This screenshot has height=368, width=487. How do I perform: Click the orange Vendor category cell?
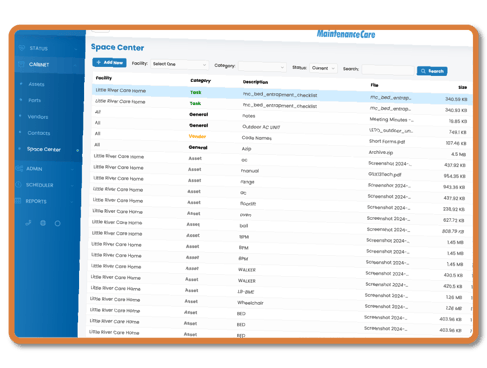pyautogui.click(x=197, y=136)
